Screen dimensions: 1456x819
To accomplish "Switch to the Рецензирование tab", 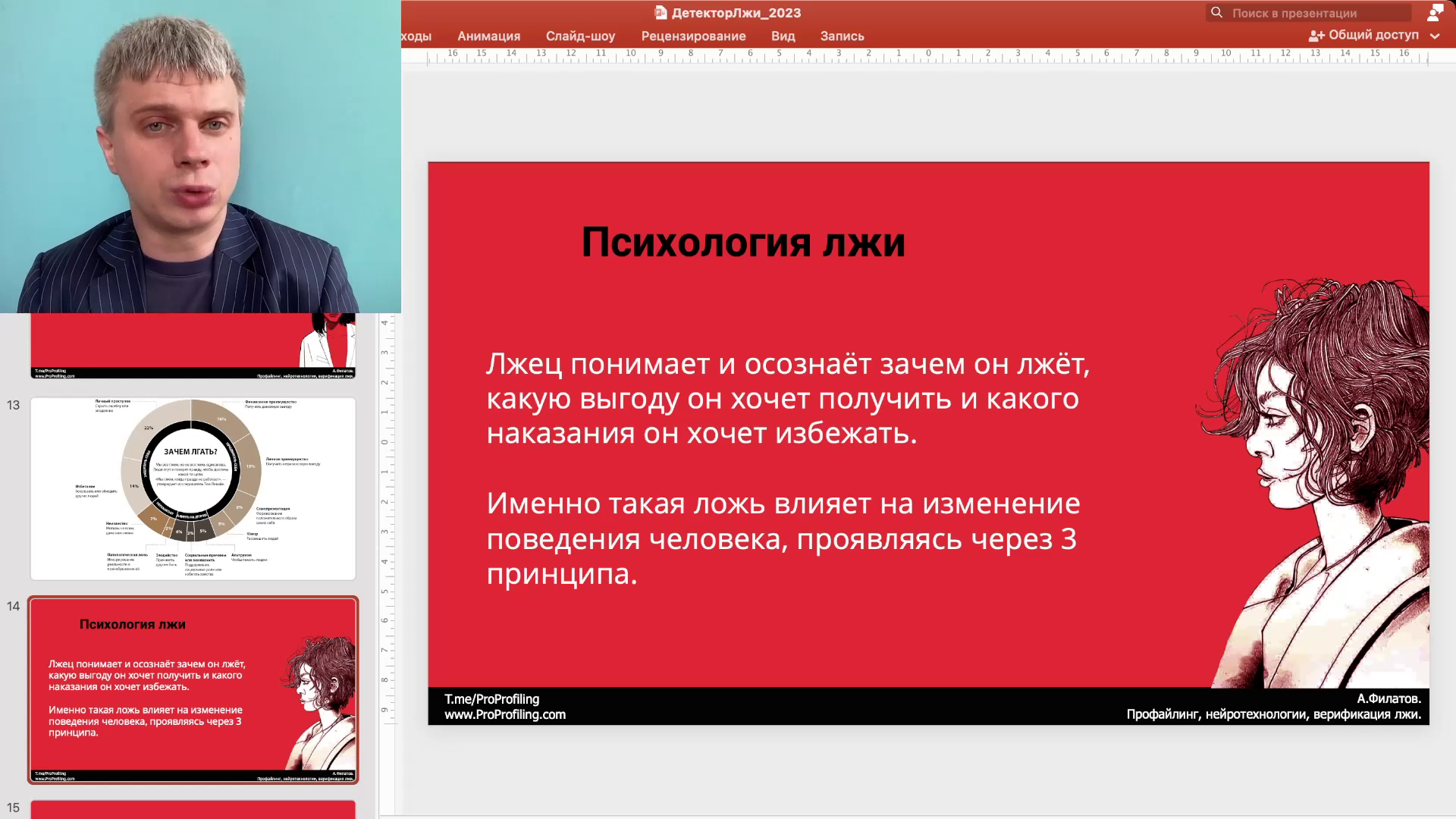I will [693, 36].
